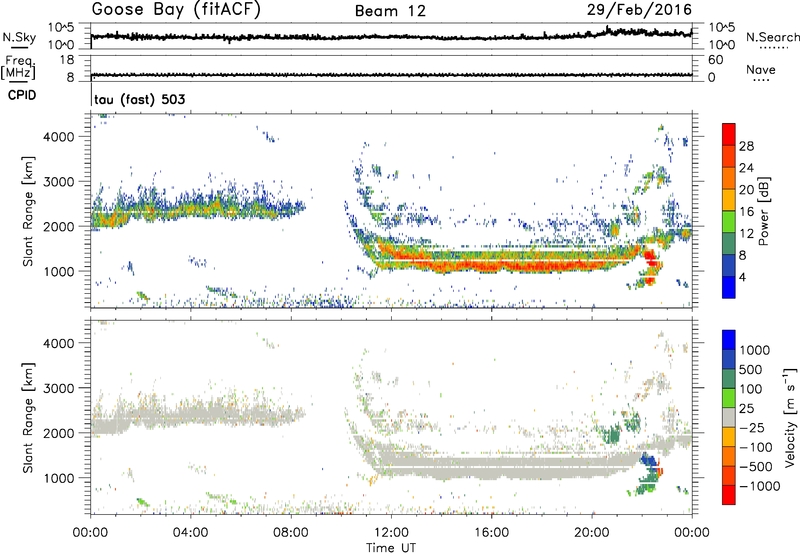Click the '28' tick on the Power scale

click(x=746, y=146)
